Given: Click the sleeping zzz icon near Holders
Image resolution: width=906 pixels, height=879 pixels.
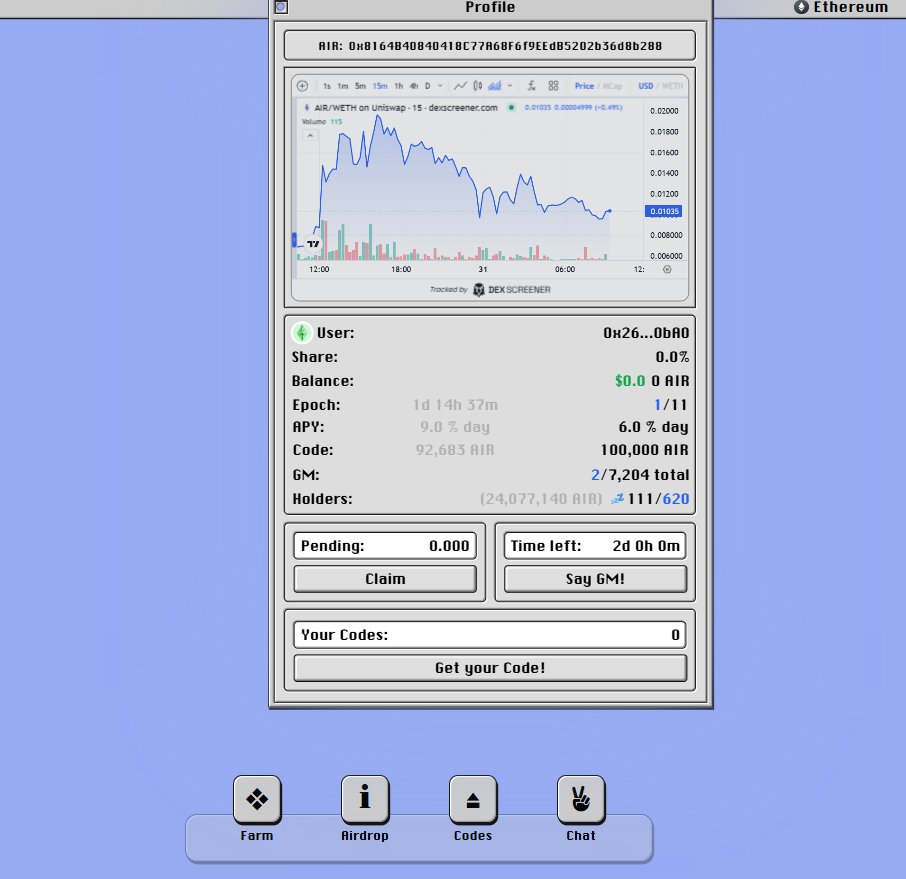Looking at the screenshot, I should 618,498.
